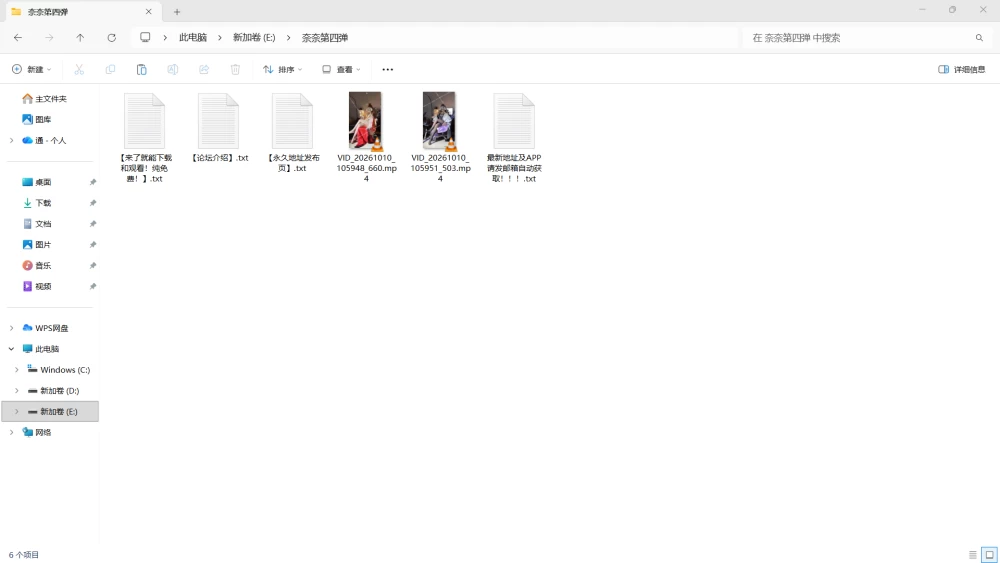Image resolution: width=1000 pixels, height=563 pixels.
Task: Click the forward navigation arrow
Action: click(x=49, y=38)
